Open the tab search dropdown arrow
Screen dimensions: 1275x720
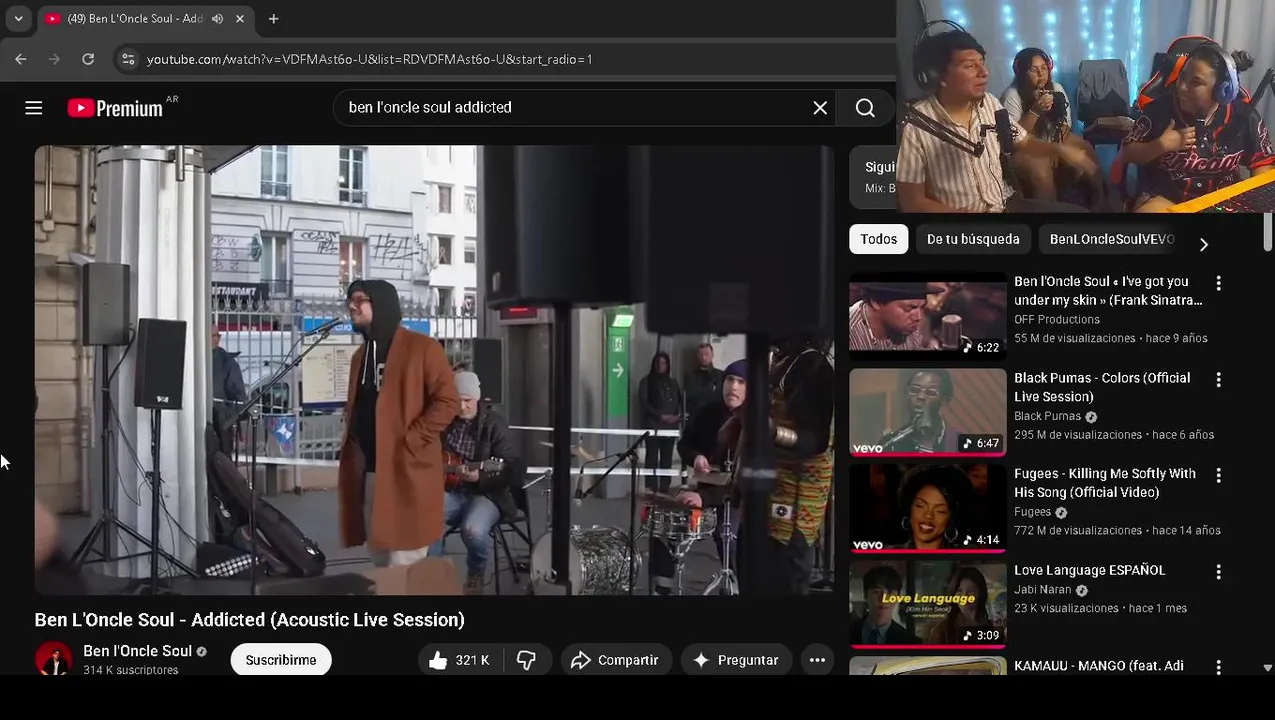pyautogui.click(x=18, y=18)
